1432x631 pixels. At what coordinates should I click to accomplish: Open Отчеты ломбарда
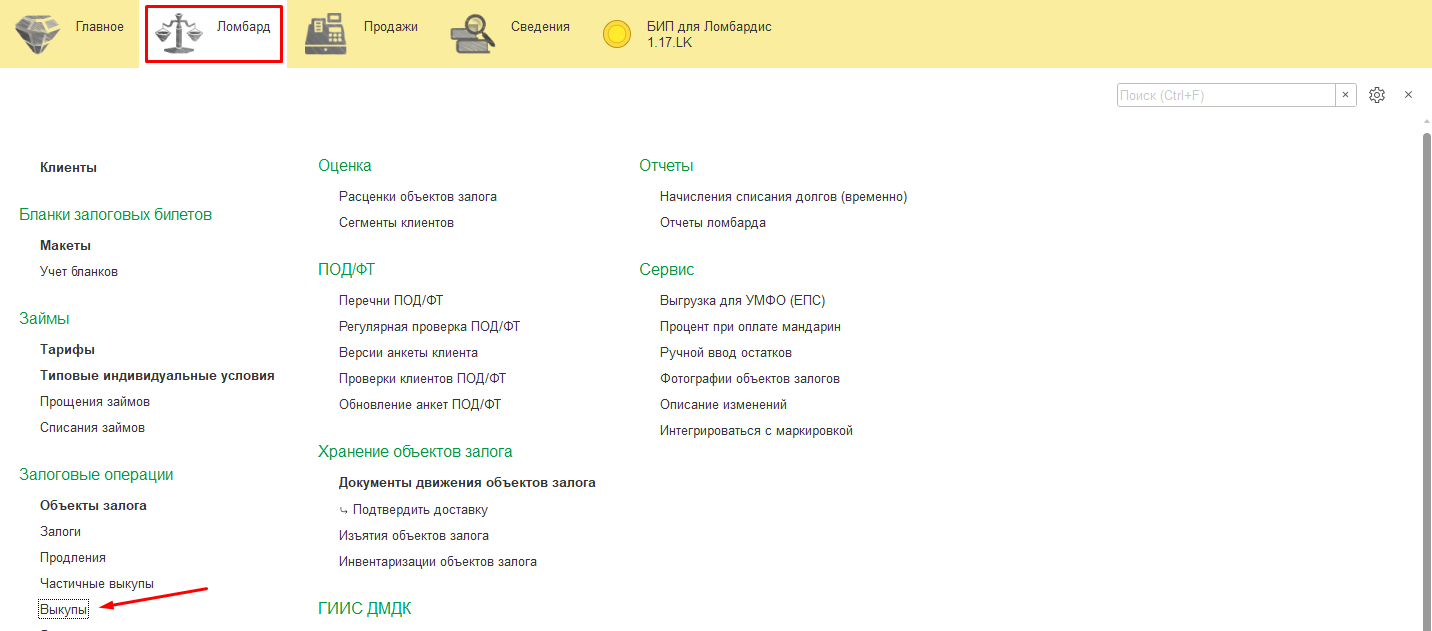point(713,223)
